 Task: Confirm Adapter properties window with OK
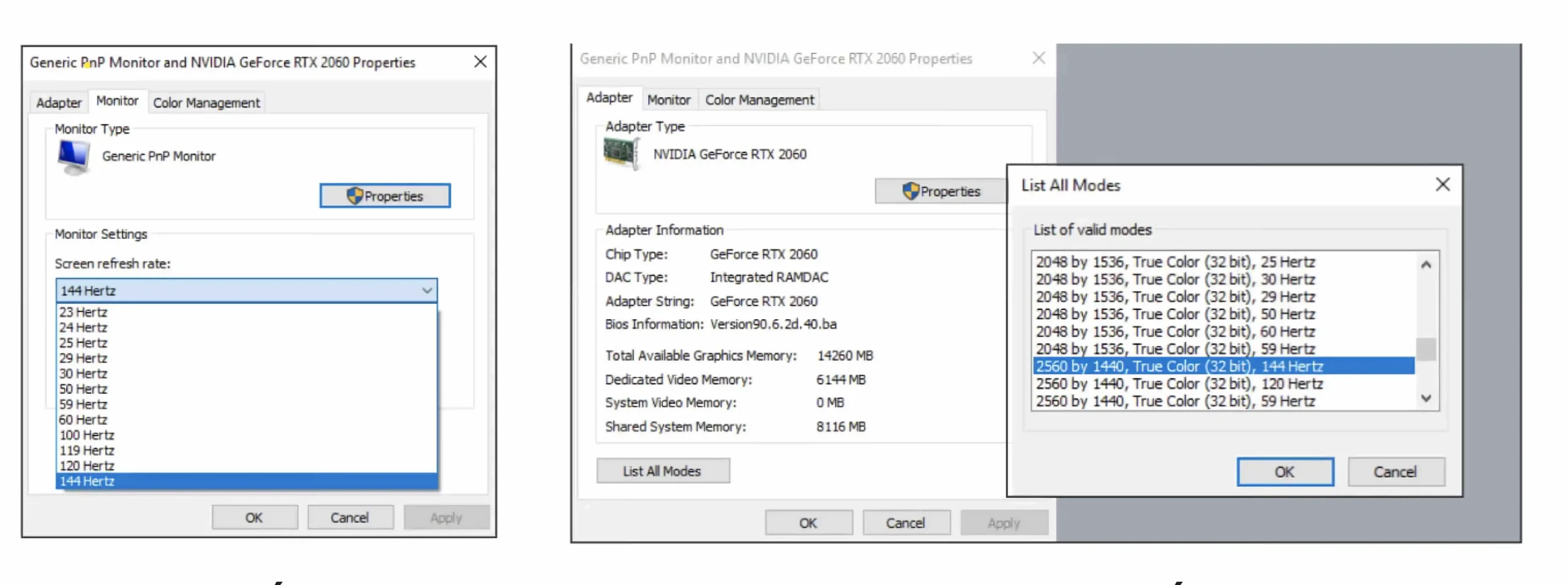tap(808, 523)
